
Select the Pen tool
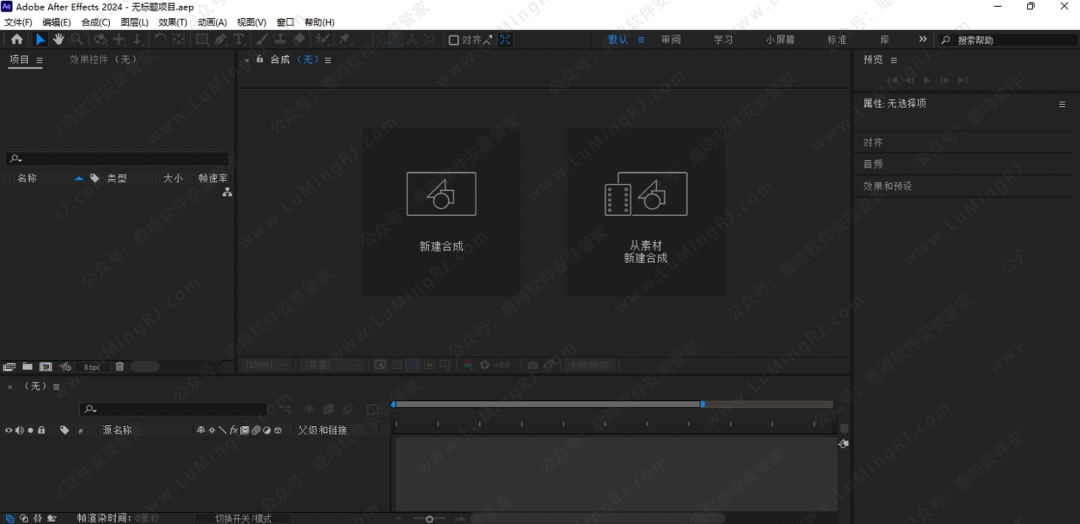[x=220, y=39]
